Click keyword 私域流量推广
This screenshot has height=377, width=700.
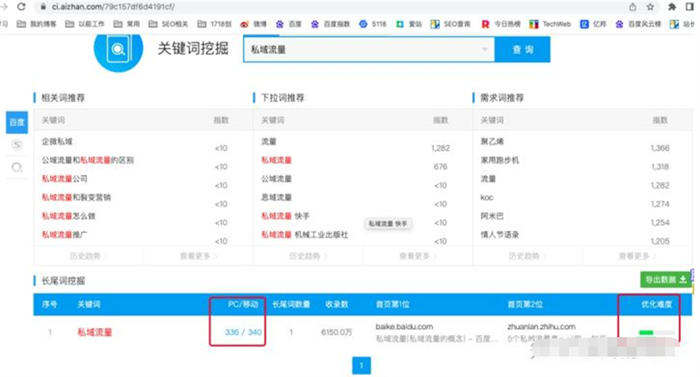coord(65,235)
